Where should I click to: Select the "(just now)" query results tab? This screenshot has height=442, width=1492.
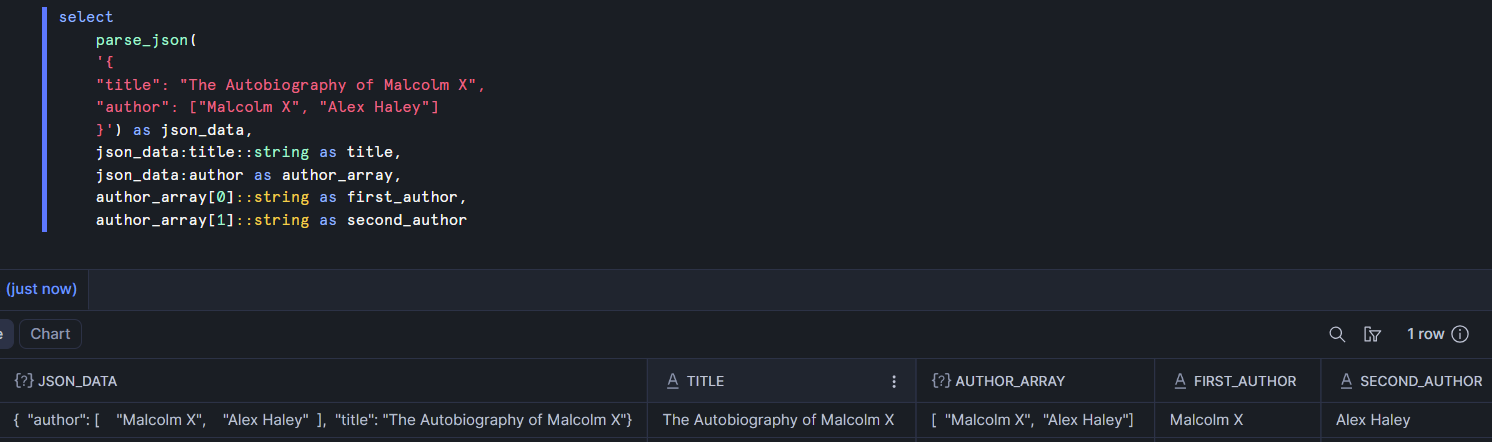41,289
